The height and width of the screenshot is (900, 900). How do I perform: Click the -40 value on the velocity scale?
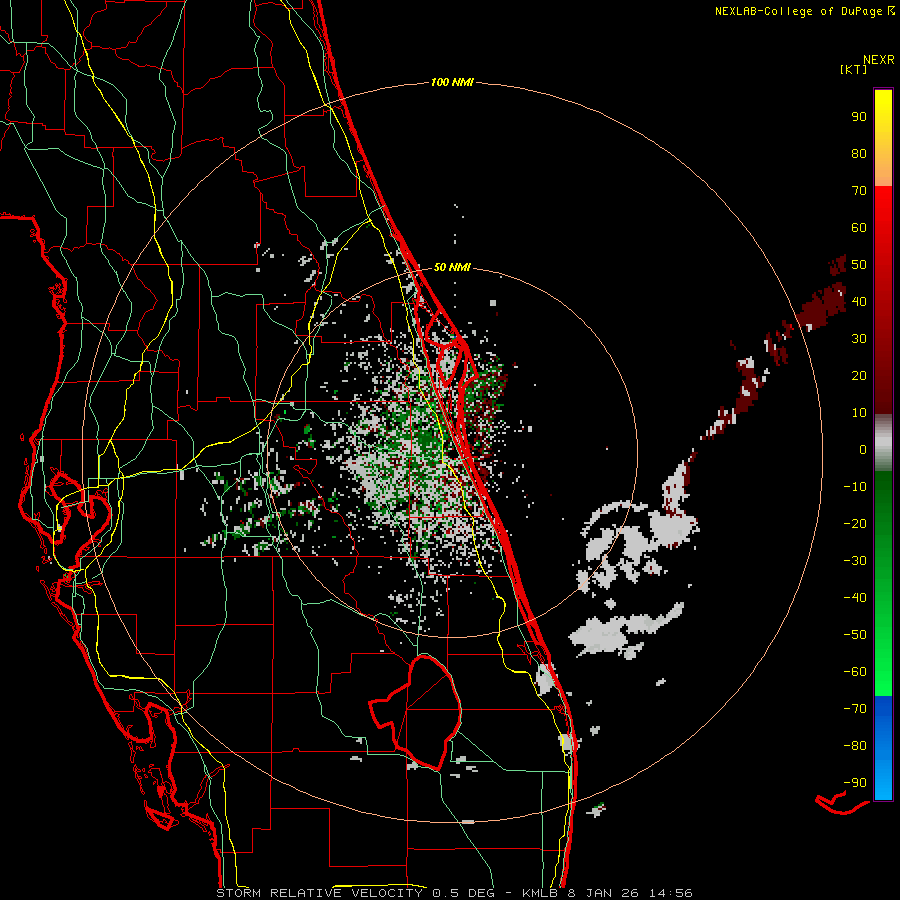click(855, 598)
